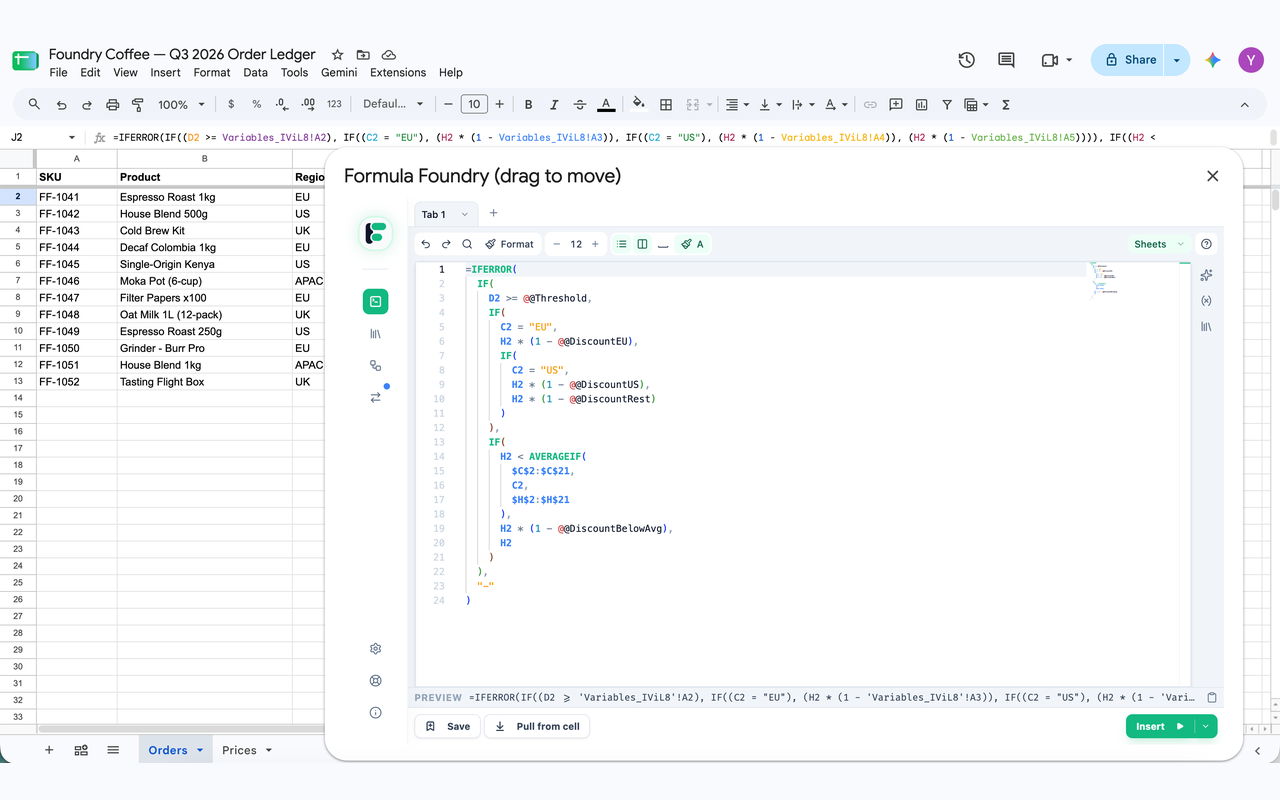Image resolution: width=1280 pixels, height=800 pixels.
Task: Undo in the Formula Foundry editor toolbar
Action: (426, 244)
